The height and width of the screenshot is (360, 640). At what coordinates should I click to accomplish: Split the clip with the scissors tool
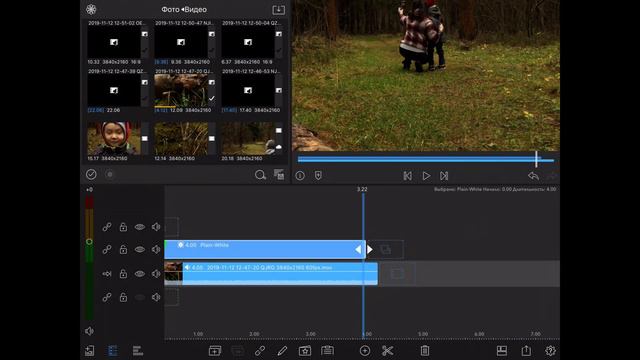[387, 351]
